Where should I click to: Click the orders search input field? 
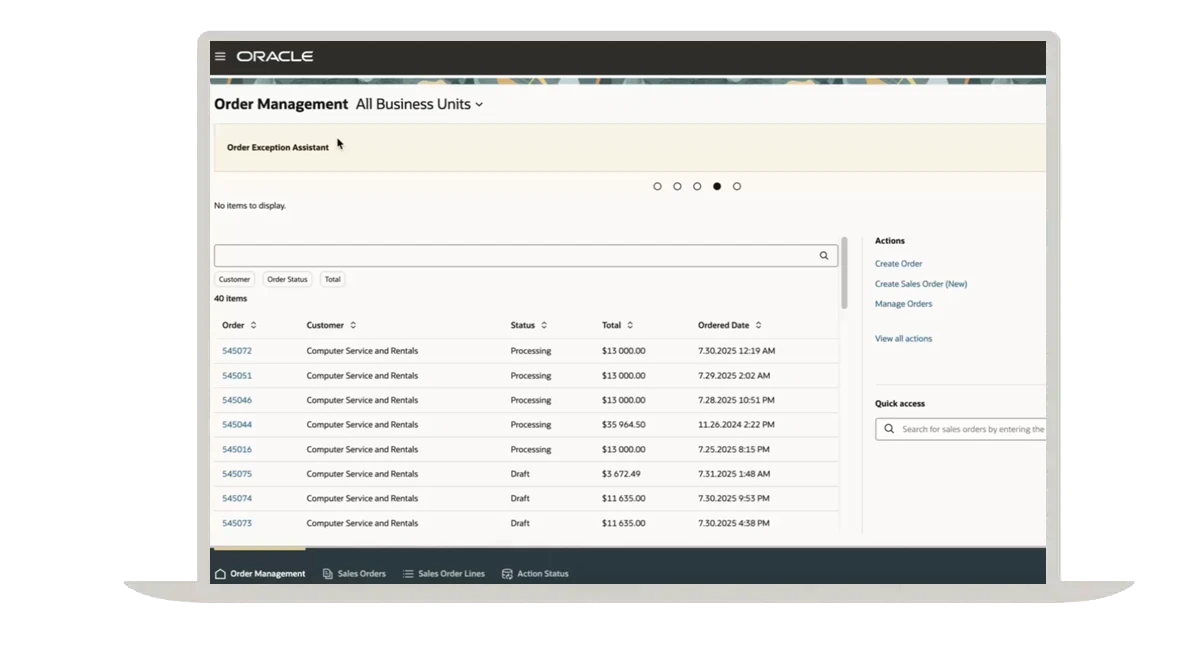(x=515, y=256)
